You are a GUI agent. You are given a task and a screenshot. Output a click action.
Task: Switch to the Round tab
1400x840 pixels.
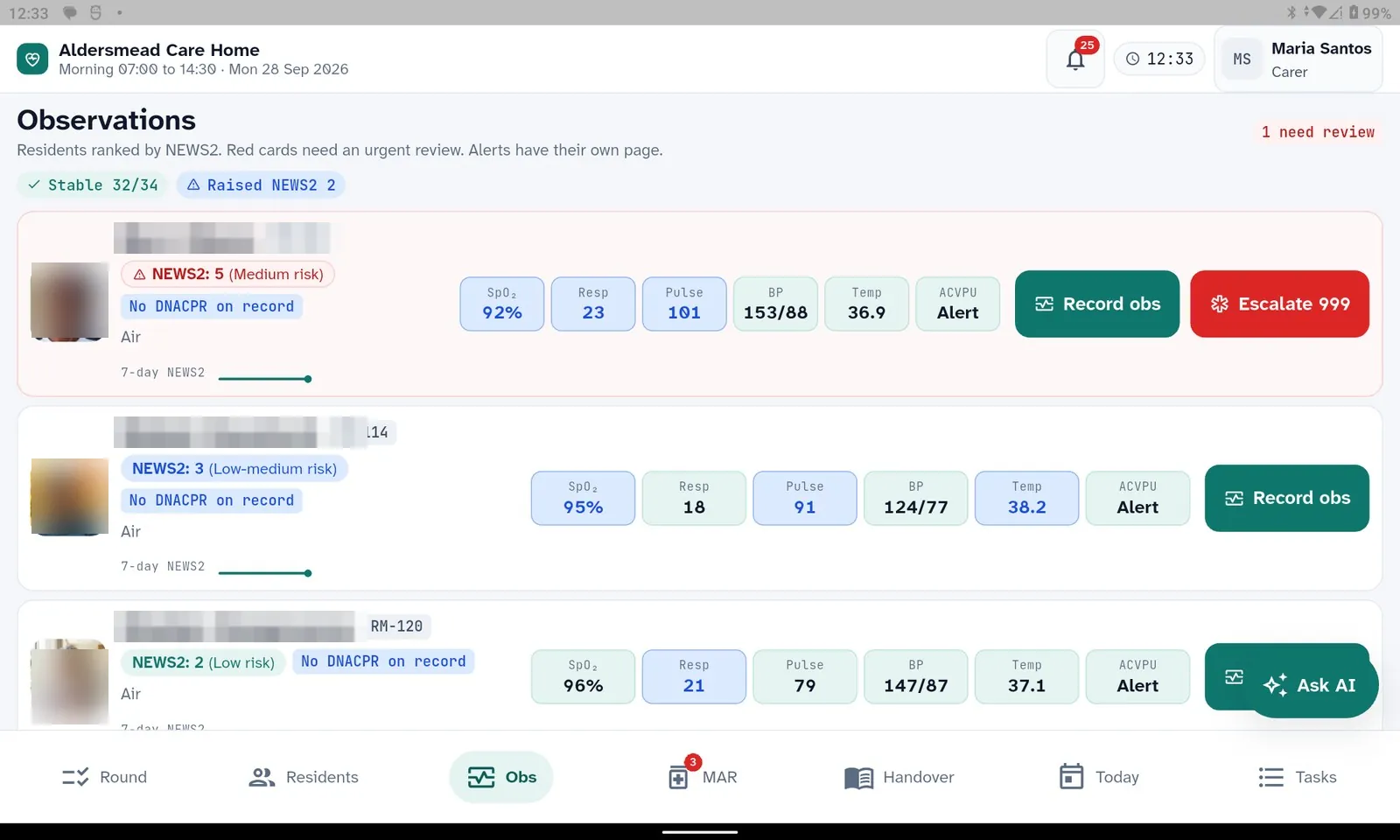point(104,777)
